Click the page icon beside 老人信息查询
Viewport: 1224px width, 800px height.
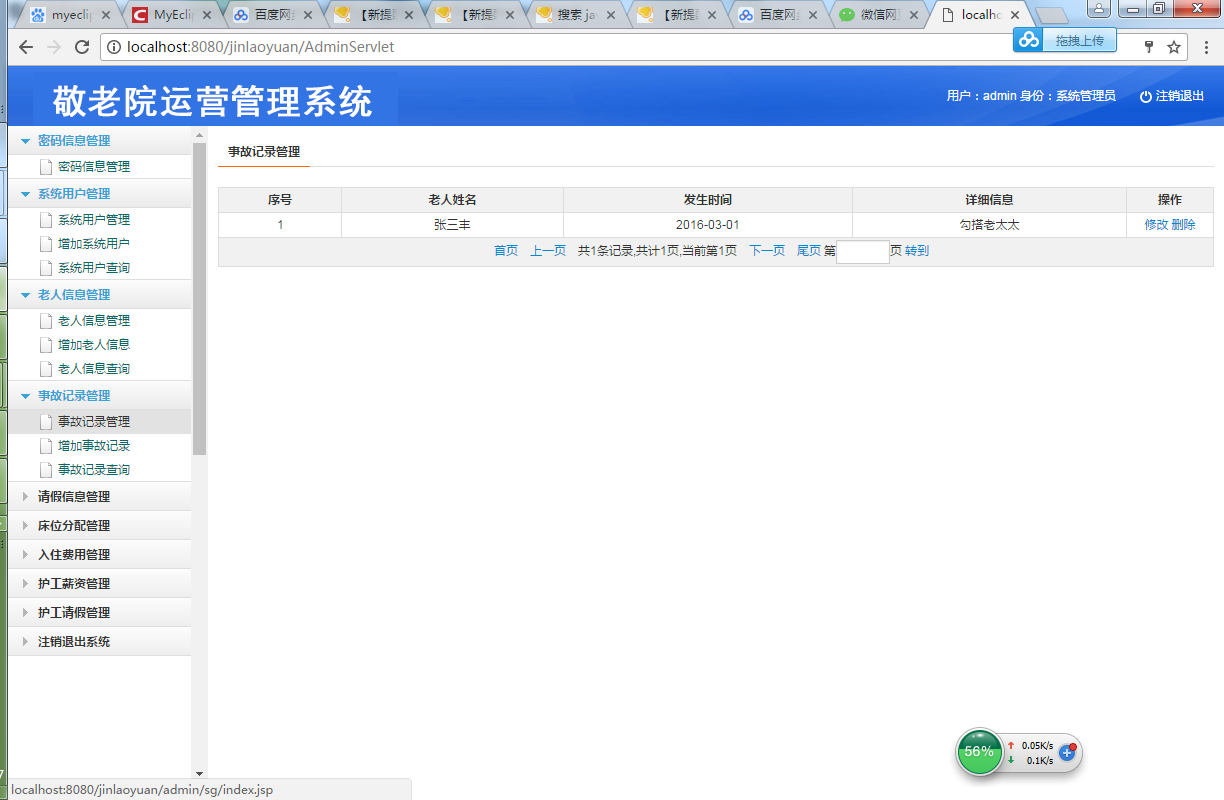[x=45, y=369]
